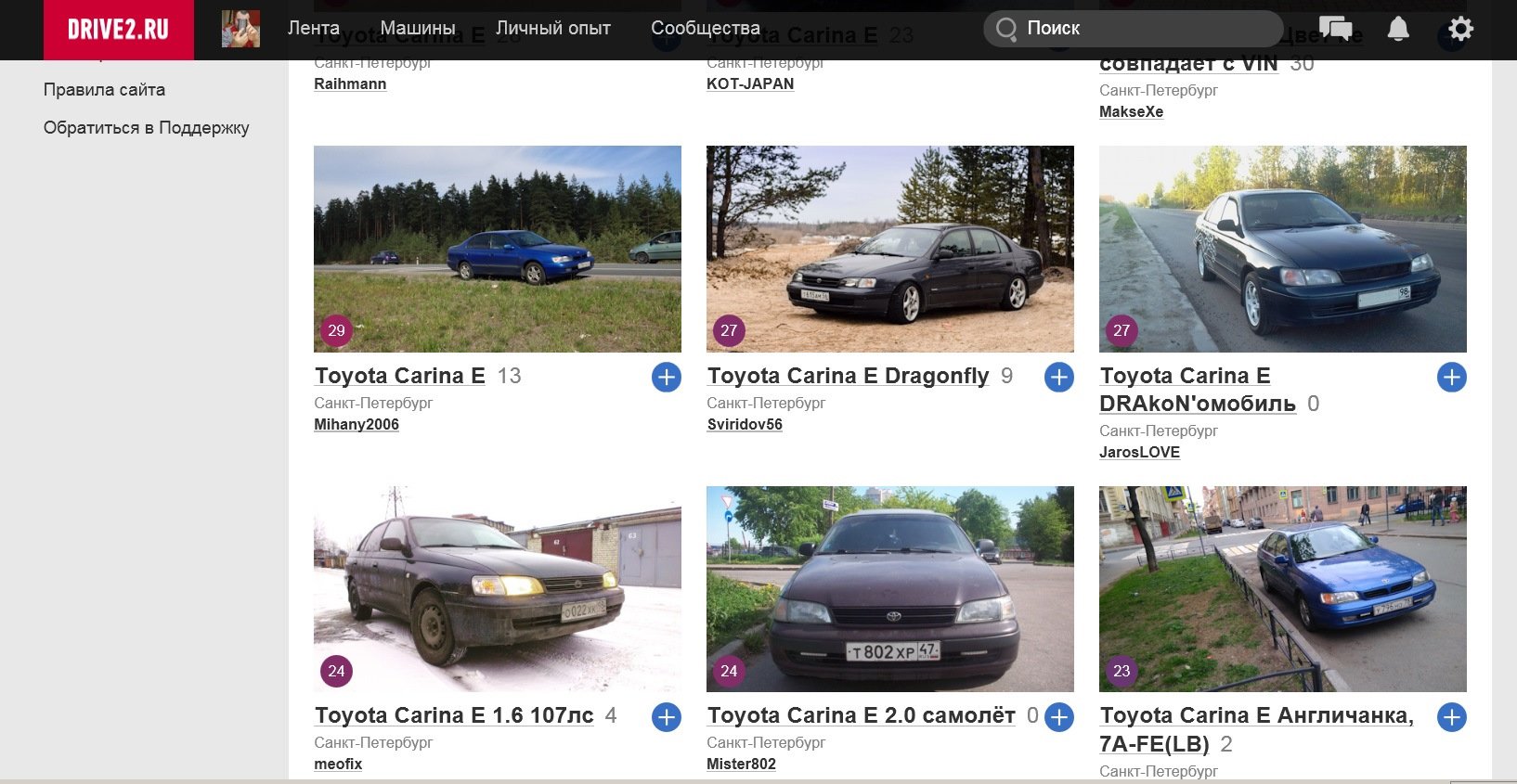Open user profile Mister802
This screenshot has height=784, width=1517.
click(741, 764)
